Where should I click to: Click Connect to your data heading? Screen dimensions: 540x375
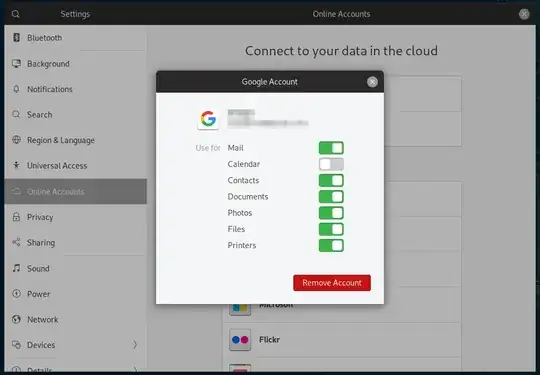pyautogui.click(x=341, y=51)
